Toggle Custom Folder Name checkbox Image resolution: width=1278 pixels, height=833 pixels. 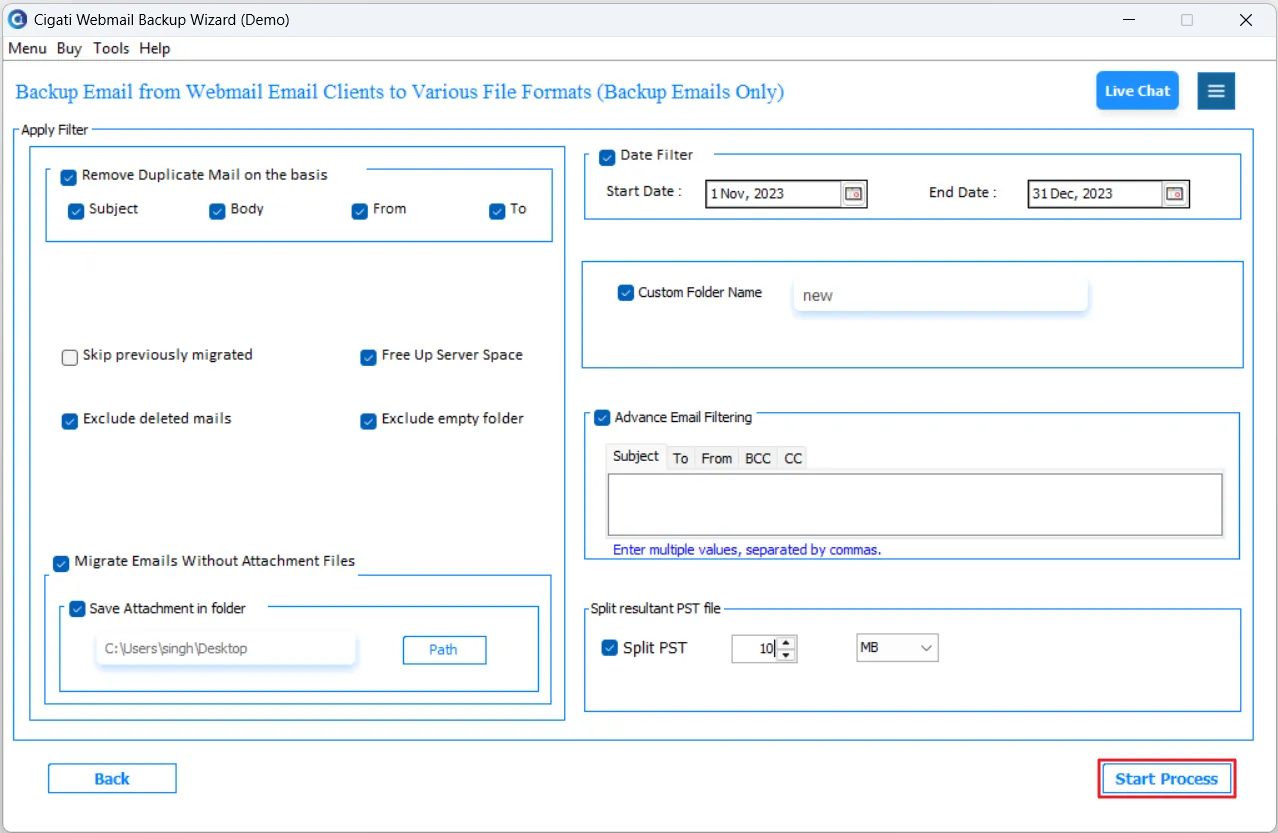coord(626,293)
